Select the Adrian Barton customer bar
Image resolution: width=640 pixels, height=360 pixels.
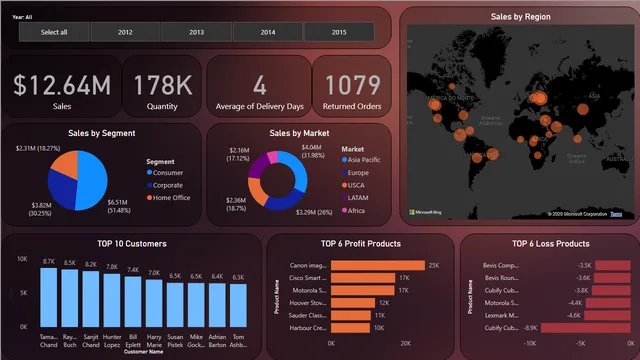[x=217, y=305]
